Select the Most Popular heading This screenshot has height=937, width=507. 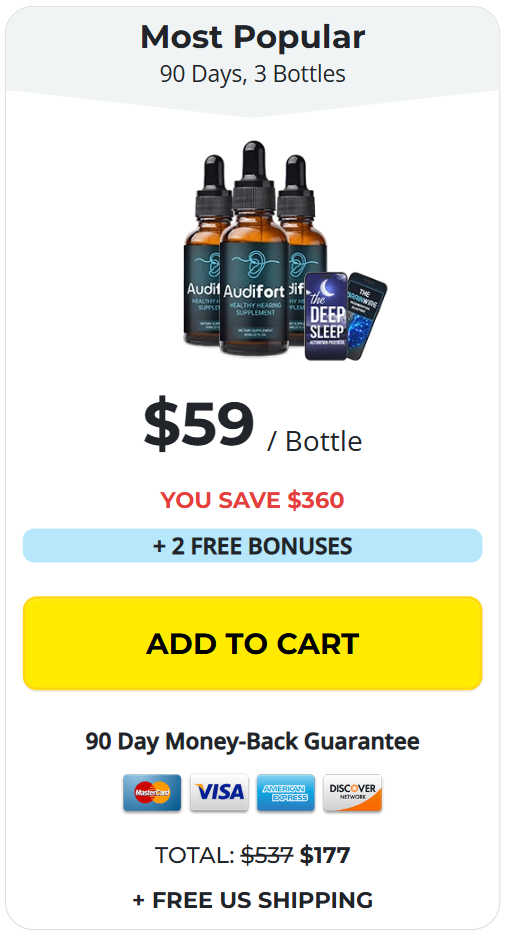(252, 37)
